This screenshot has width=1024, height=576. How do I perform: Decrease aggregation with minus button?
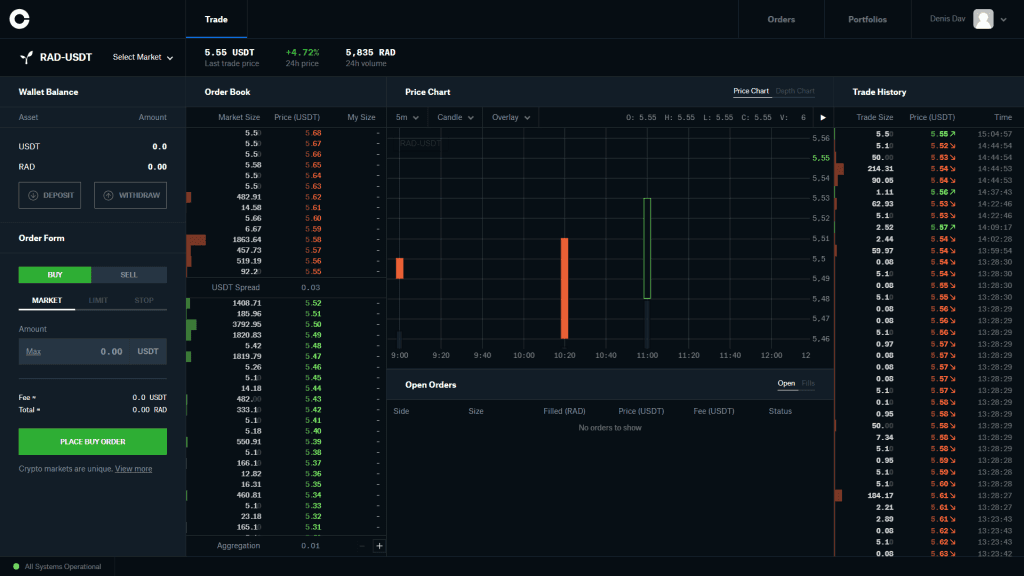pos(362,546)
